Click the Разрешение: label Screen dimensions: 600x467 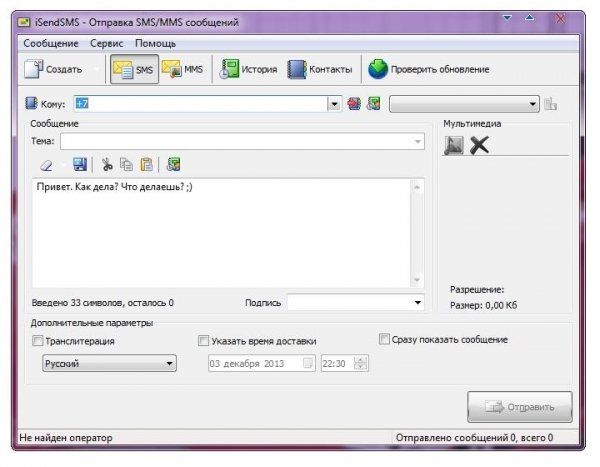tap(477, 289)
